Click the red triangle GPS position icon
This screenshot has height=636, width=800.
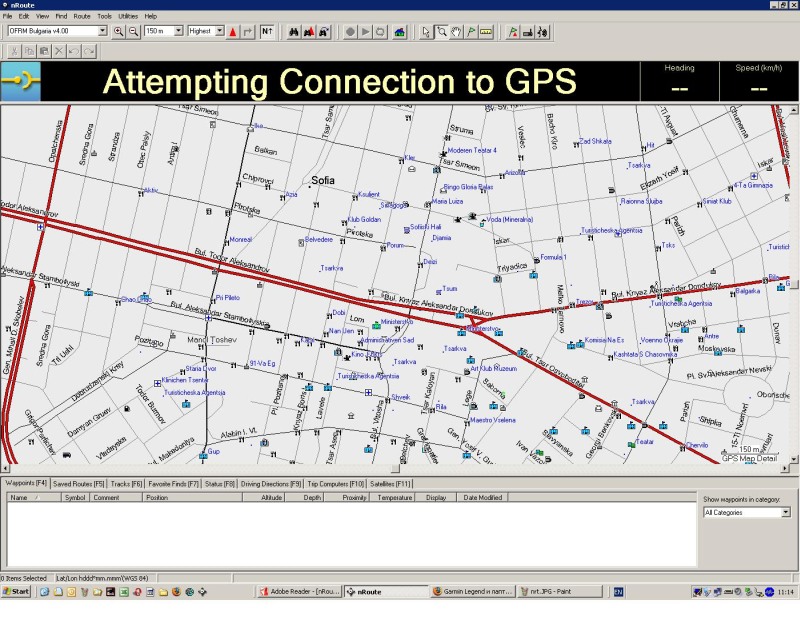pos(233,32)
